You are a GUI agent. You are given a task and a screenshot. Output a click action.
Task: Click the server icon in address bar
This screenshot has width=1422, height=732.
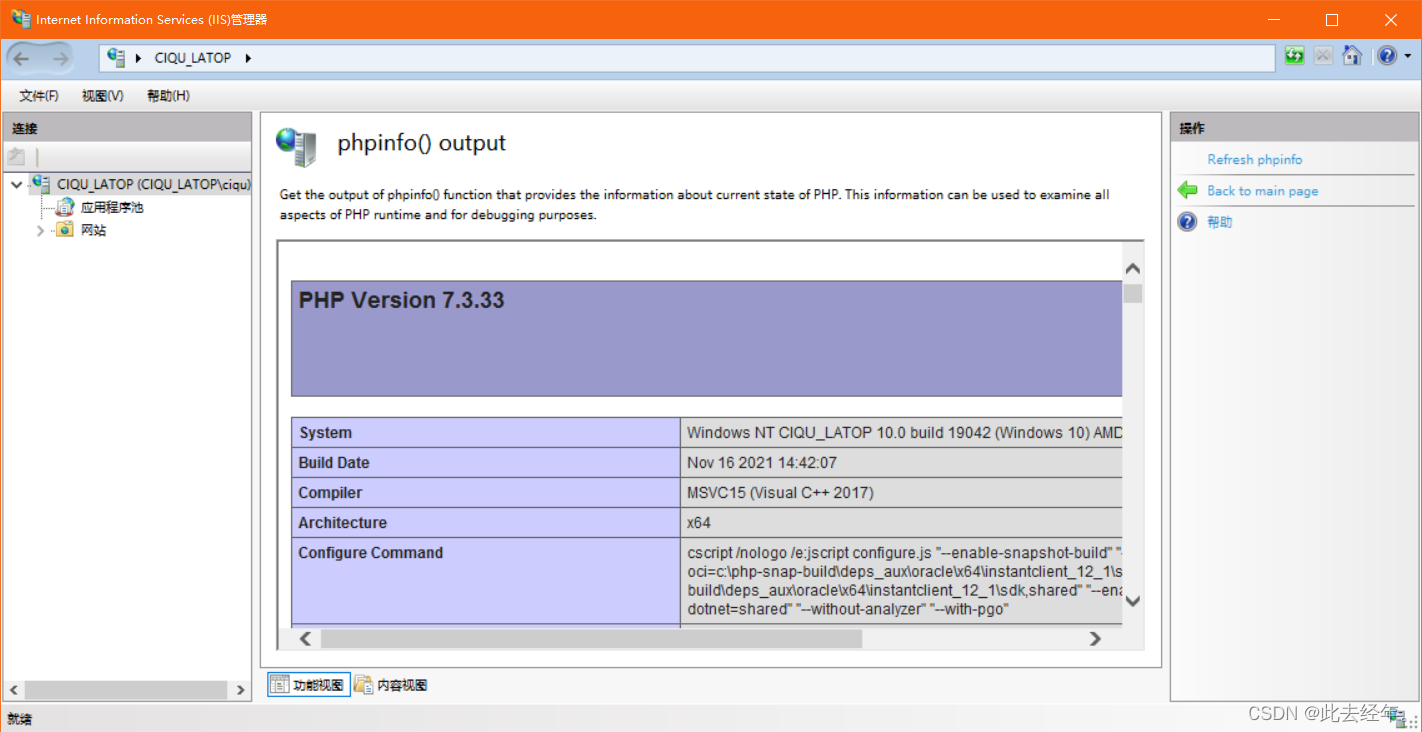tap(116, 57)
